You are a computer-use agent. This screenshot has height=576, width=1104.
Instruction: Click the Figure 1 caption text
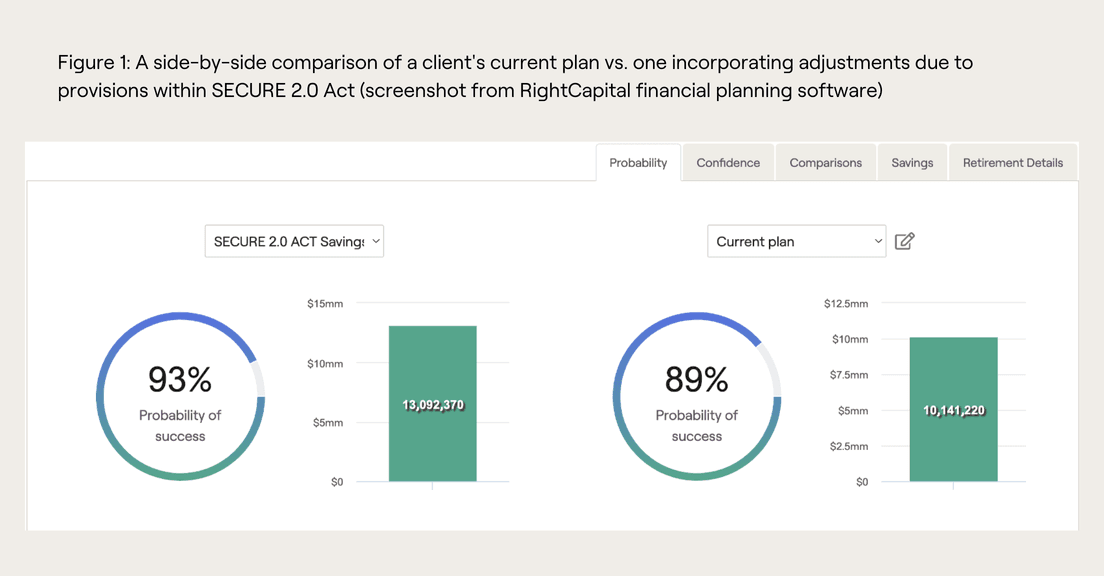tap(515, 77)
